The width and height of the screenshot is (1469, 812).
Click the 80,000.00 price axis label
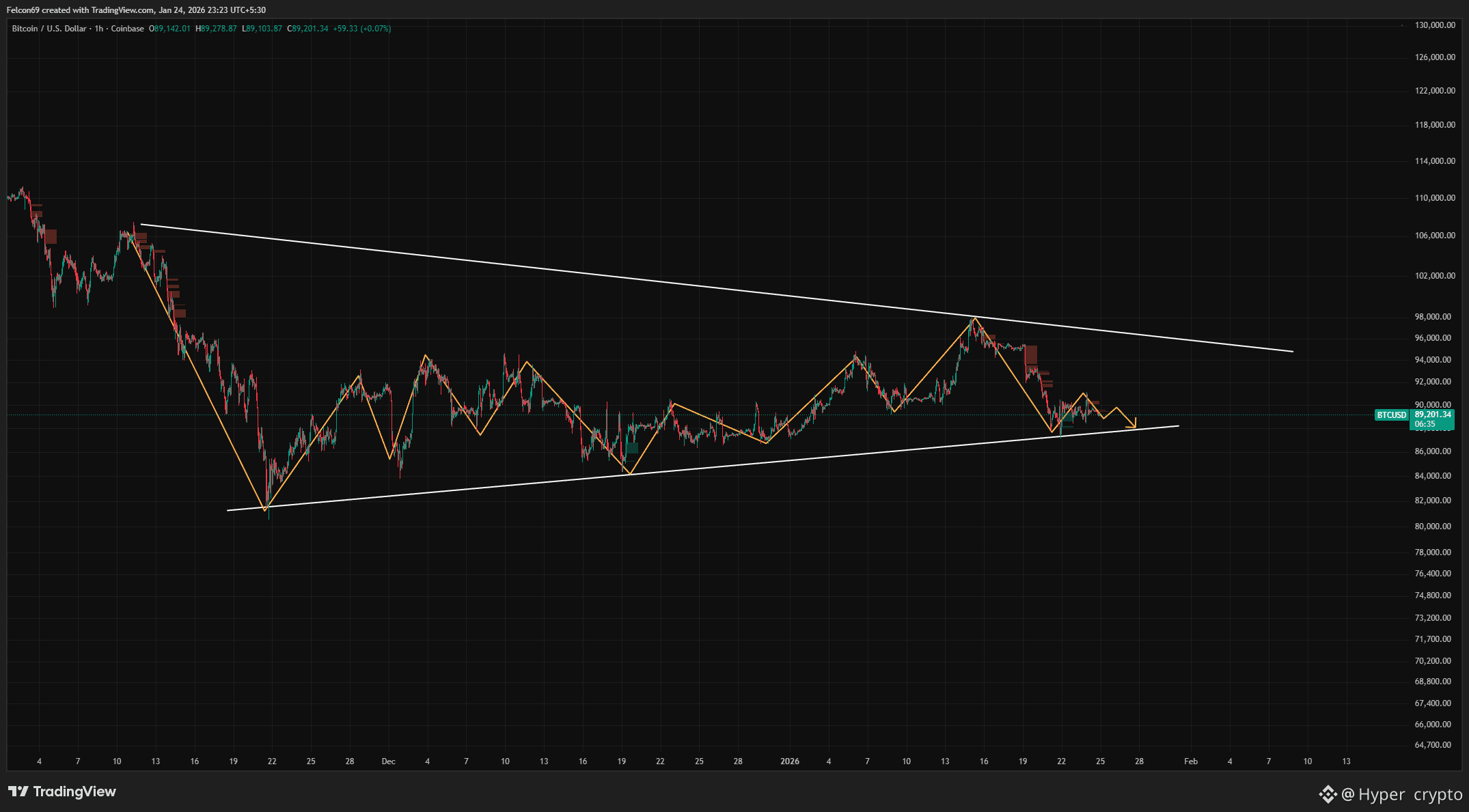point(1433,527)
